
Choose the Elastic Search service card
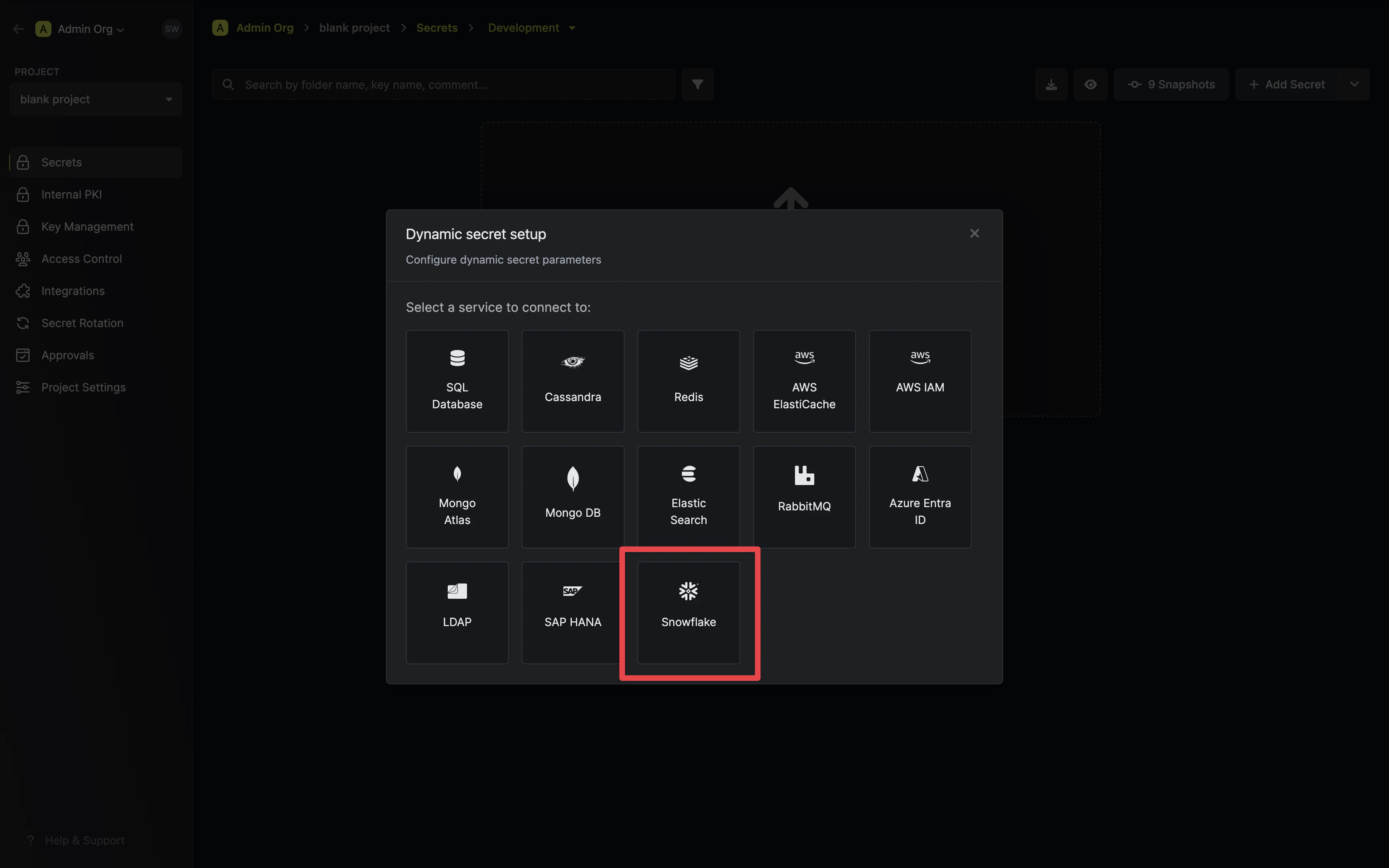pyautogui.click(x=688, y=497)
